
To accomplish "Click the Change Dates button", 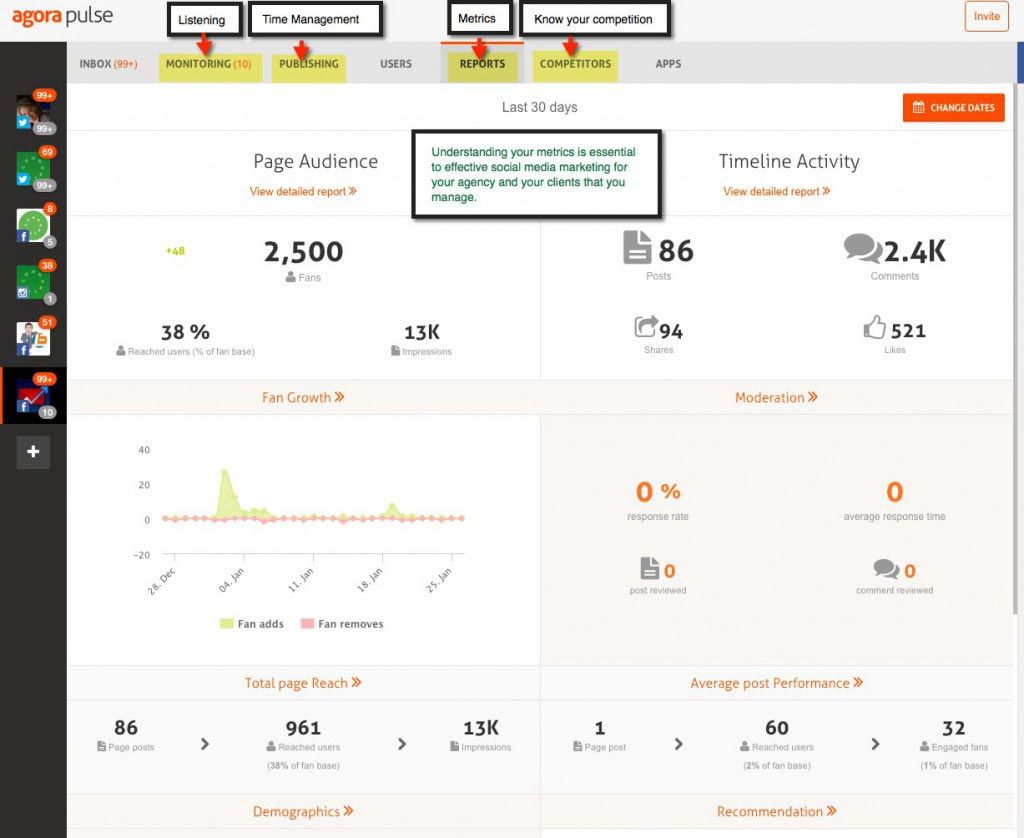I will pyautogui.click(x=953, y=108).
